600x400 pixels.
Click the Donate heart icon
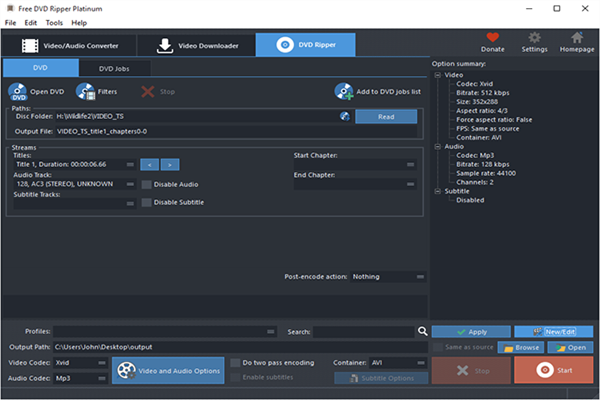point(493,37)
